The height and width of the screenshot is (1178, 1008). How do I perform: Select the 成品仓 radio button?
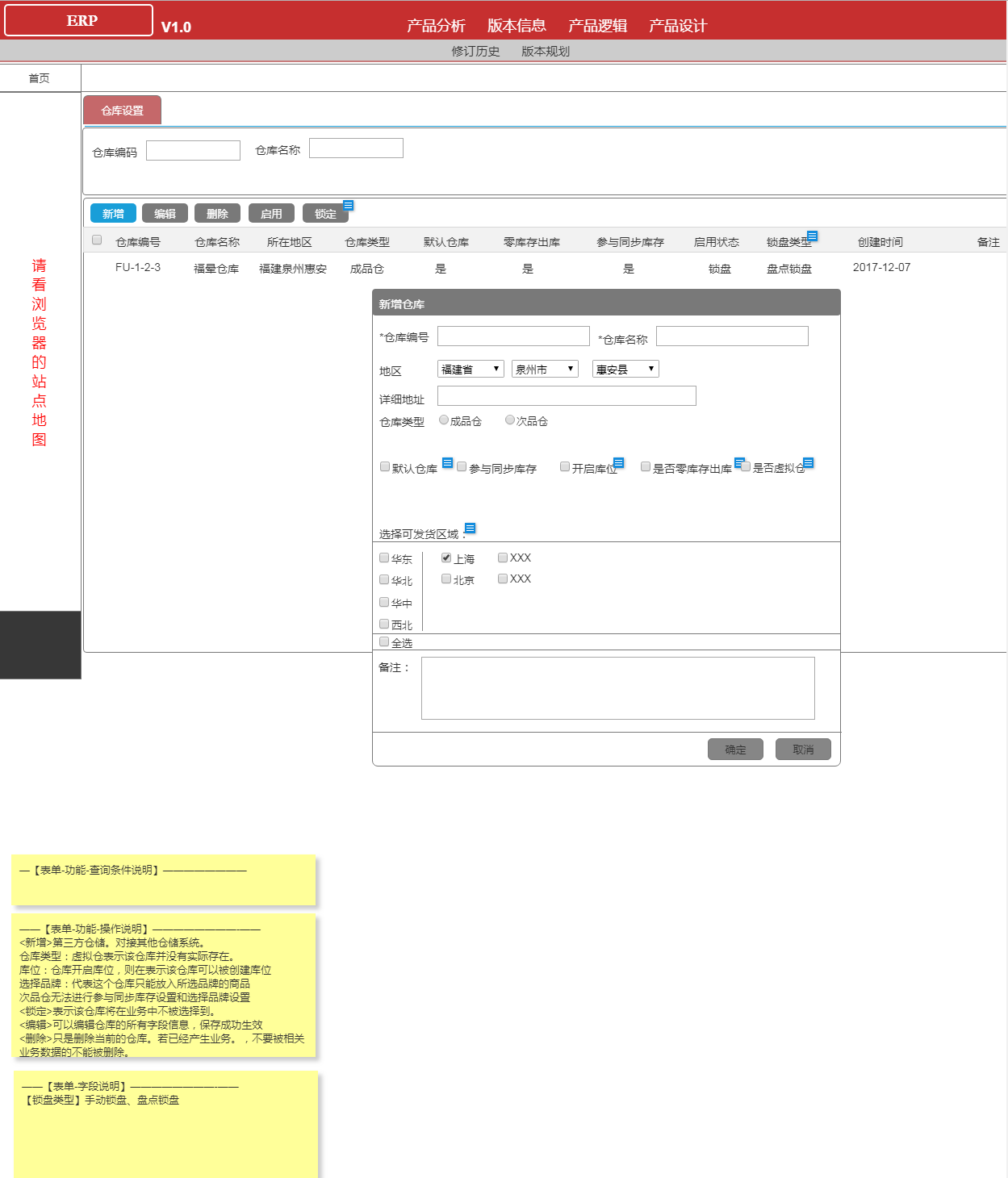tap(444, 420)
